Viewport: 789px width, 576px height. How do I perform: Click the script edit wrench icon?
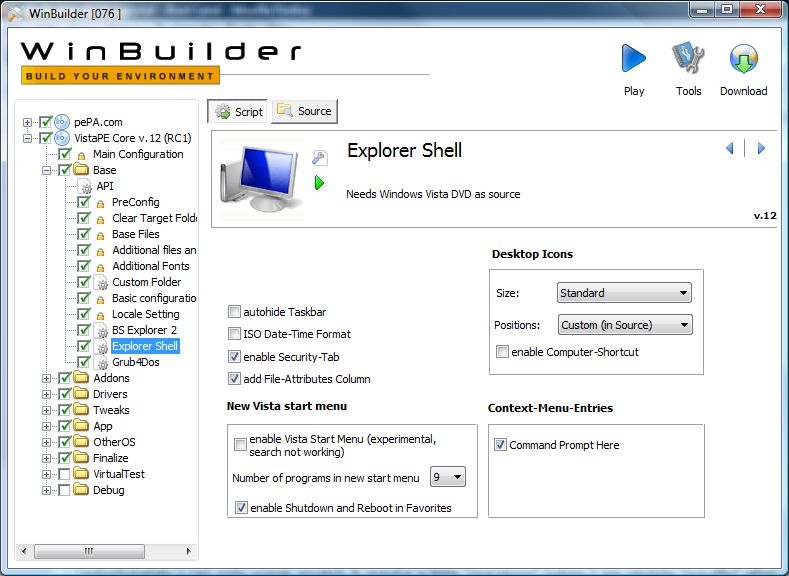tap(320, 158)
